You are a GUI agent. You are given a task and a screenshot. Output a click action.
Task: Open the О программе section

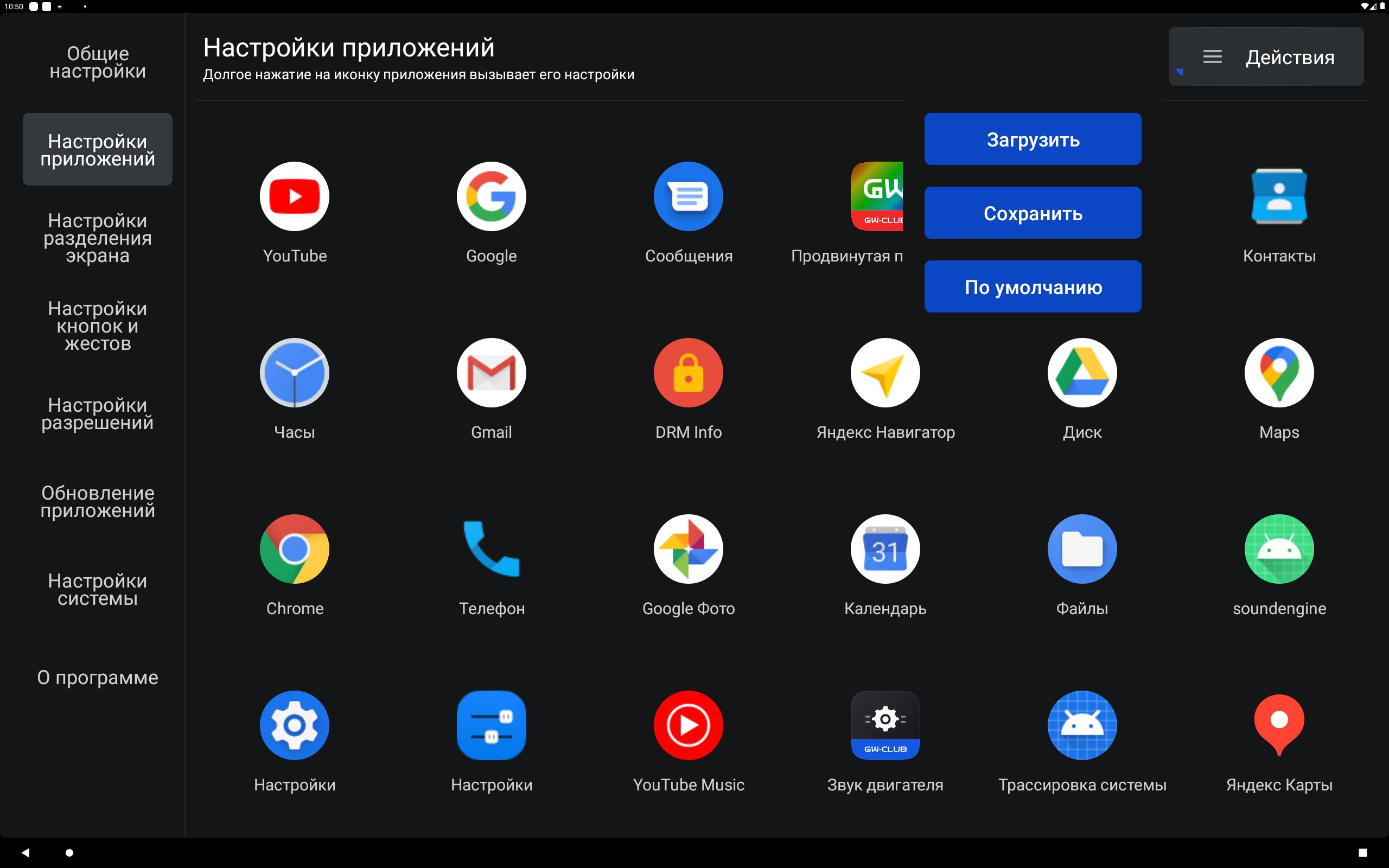[98, 678]
